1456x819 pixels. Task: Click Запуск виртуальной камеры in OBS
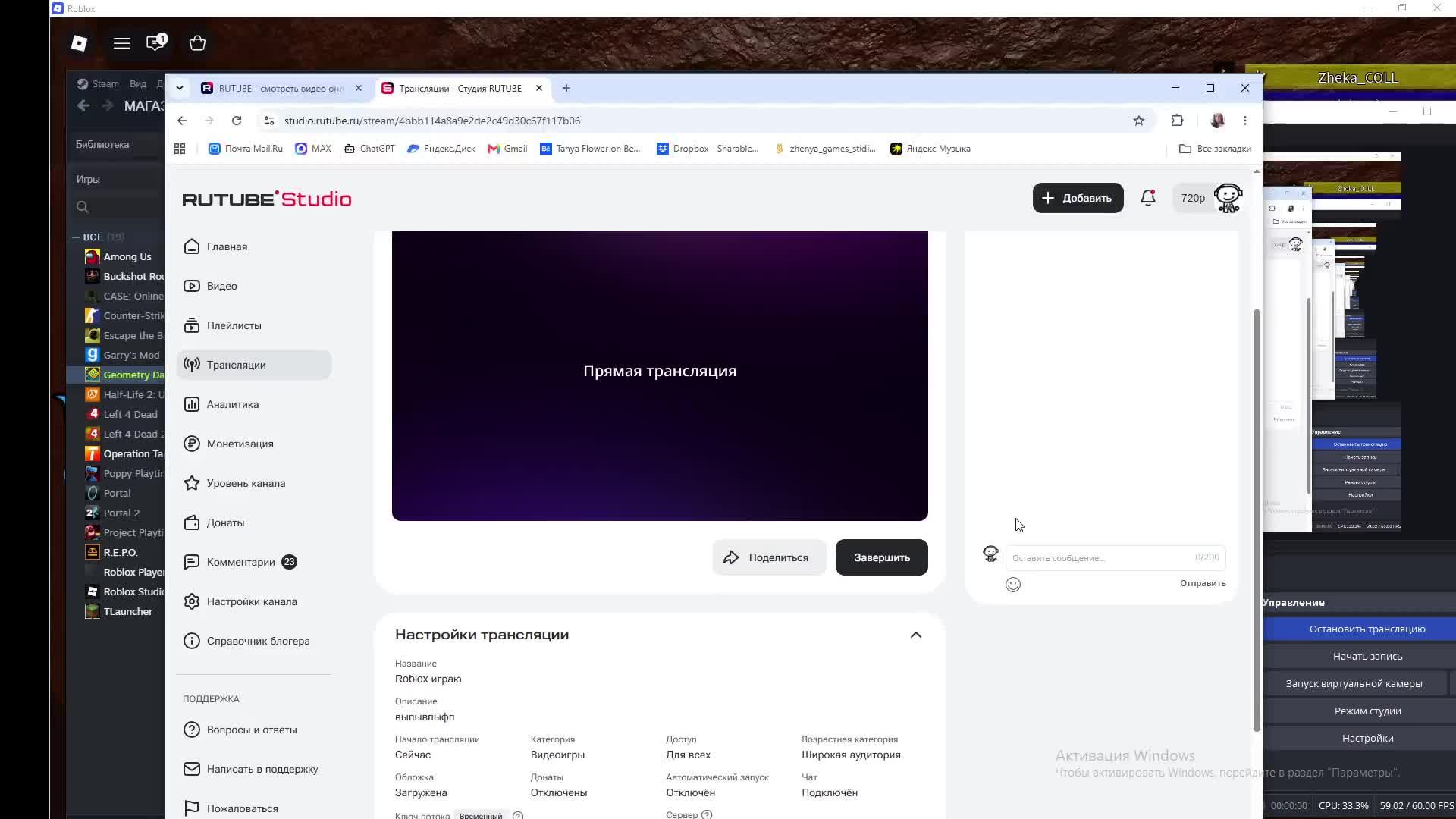[1354, 683]
